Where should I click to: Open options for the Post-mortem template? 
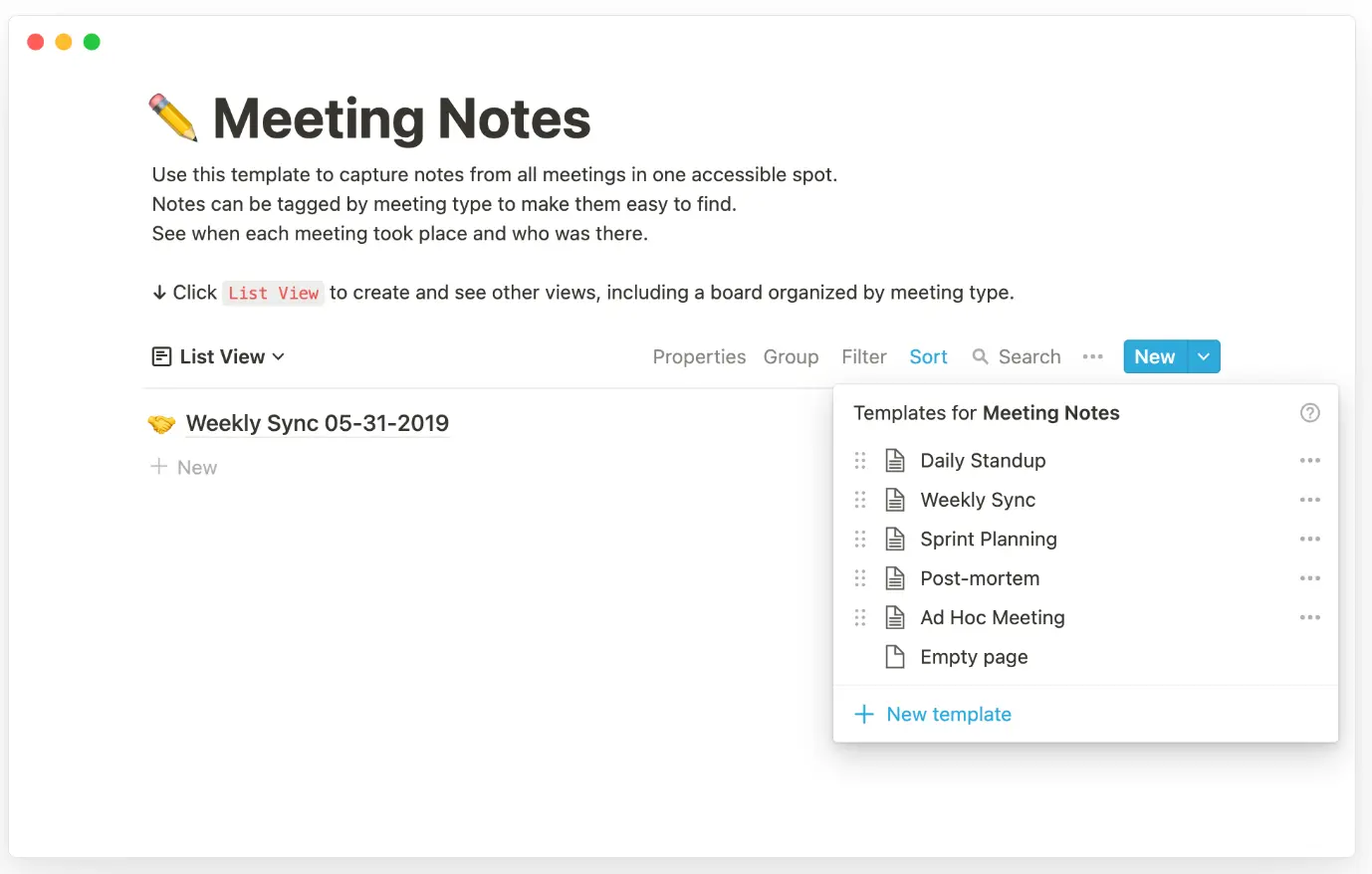1310,577
